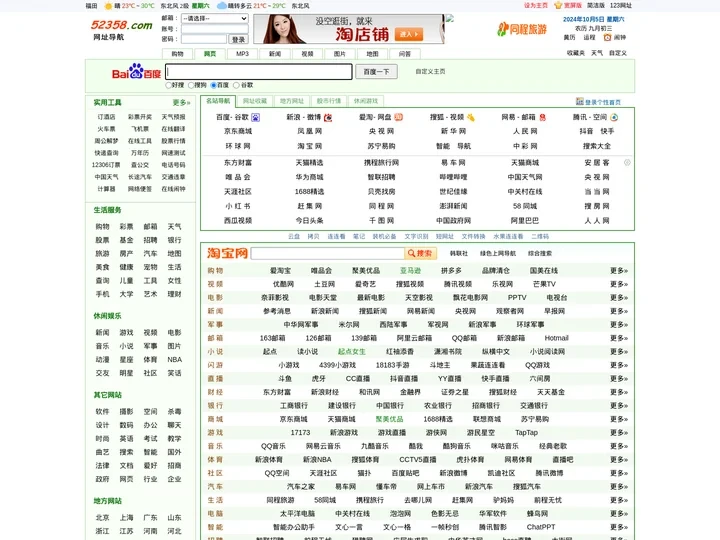Focus the Taobao search input box

coord(328,253)
